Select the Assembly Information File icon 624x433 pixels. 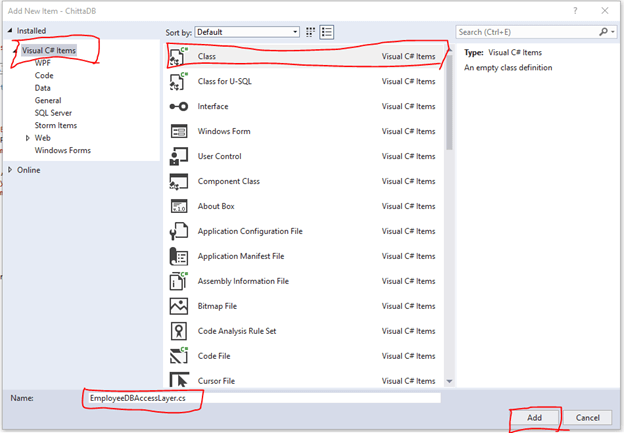pyautogui.click(x=179, y=281)
